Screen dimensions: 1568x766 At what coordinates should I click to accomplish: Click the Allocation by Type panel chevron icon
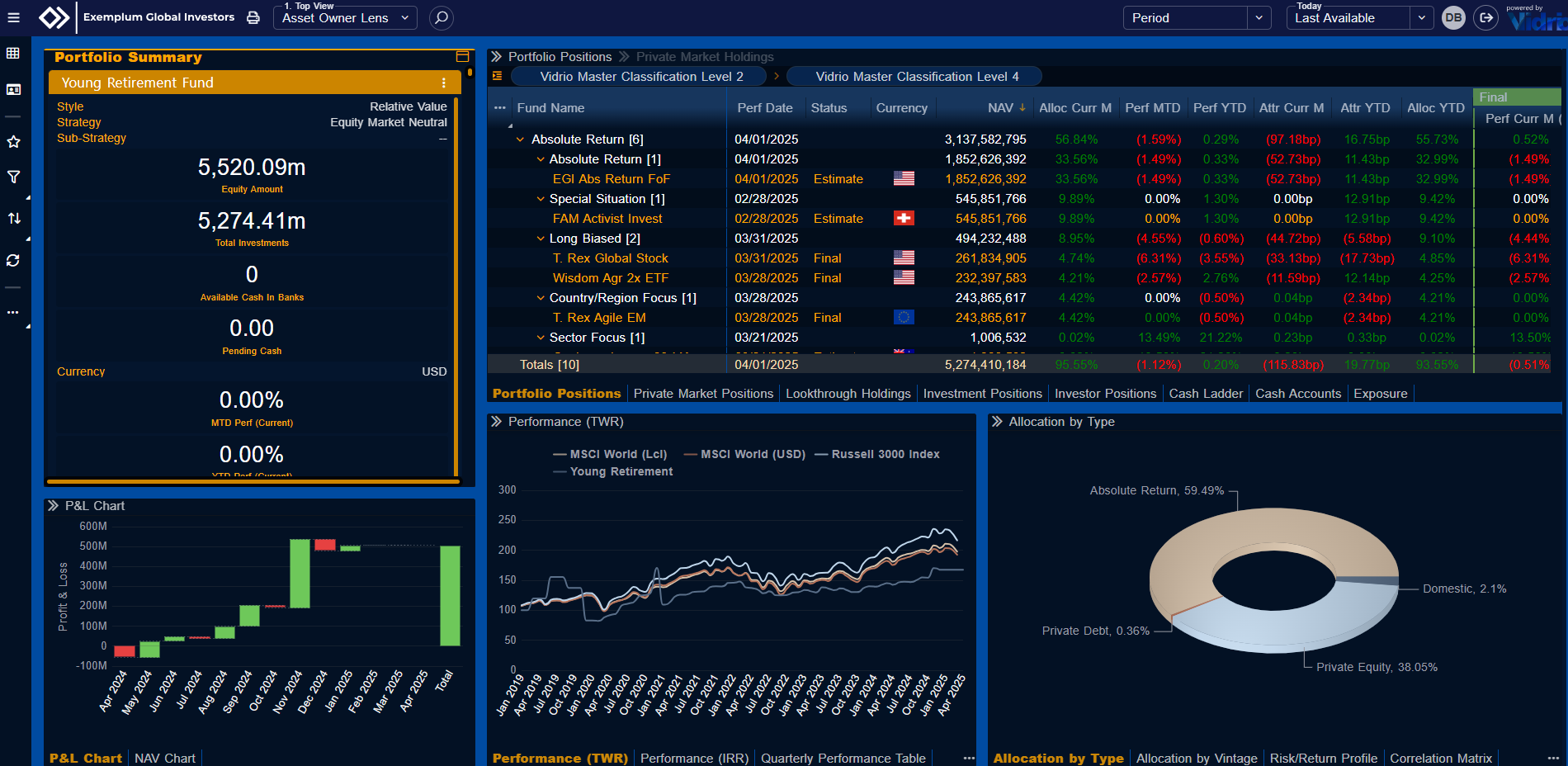click(x=997, y=422)
